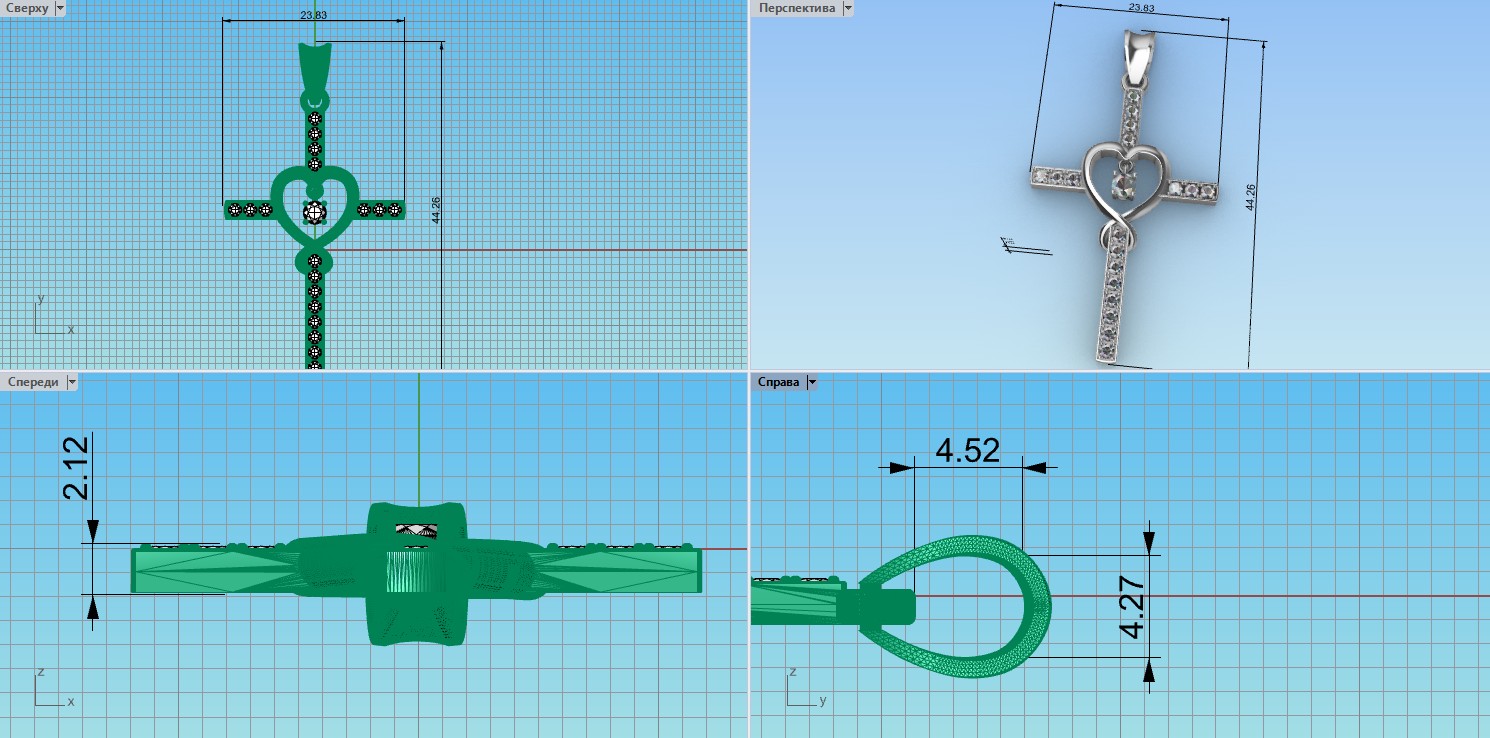Select the 44.26 dimension text in Сверху view
The width and height of the screenshot is (1490, 738).
(x=435, y=210)
